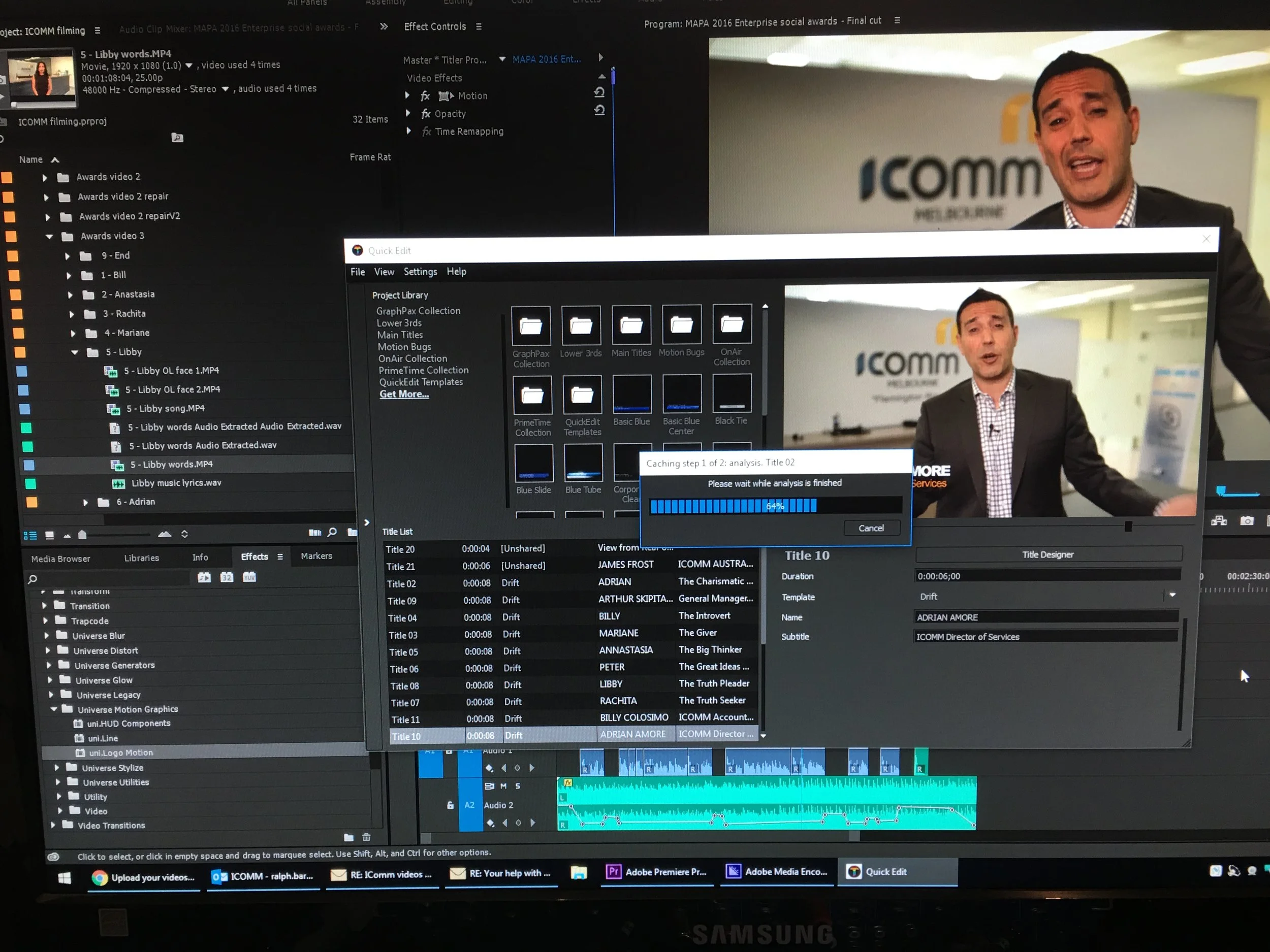1270x952 pixels.
Task: Click Export Frame camera icon
Action: [1247, 521]
